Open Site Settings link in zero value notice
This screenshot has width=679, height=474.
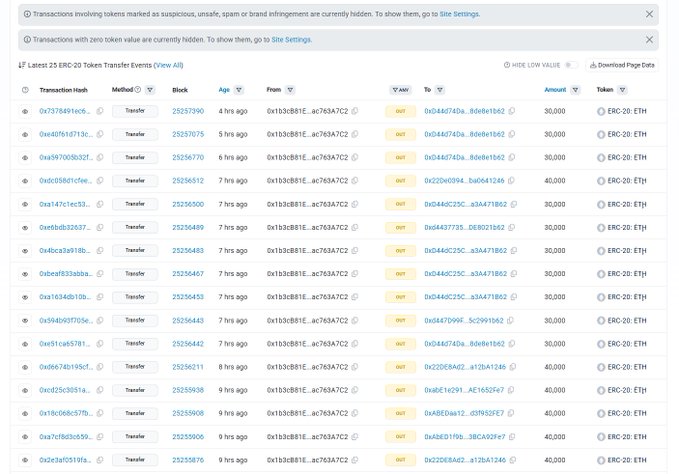tap(291, 39)
